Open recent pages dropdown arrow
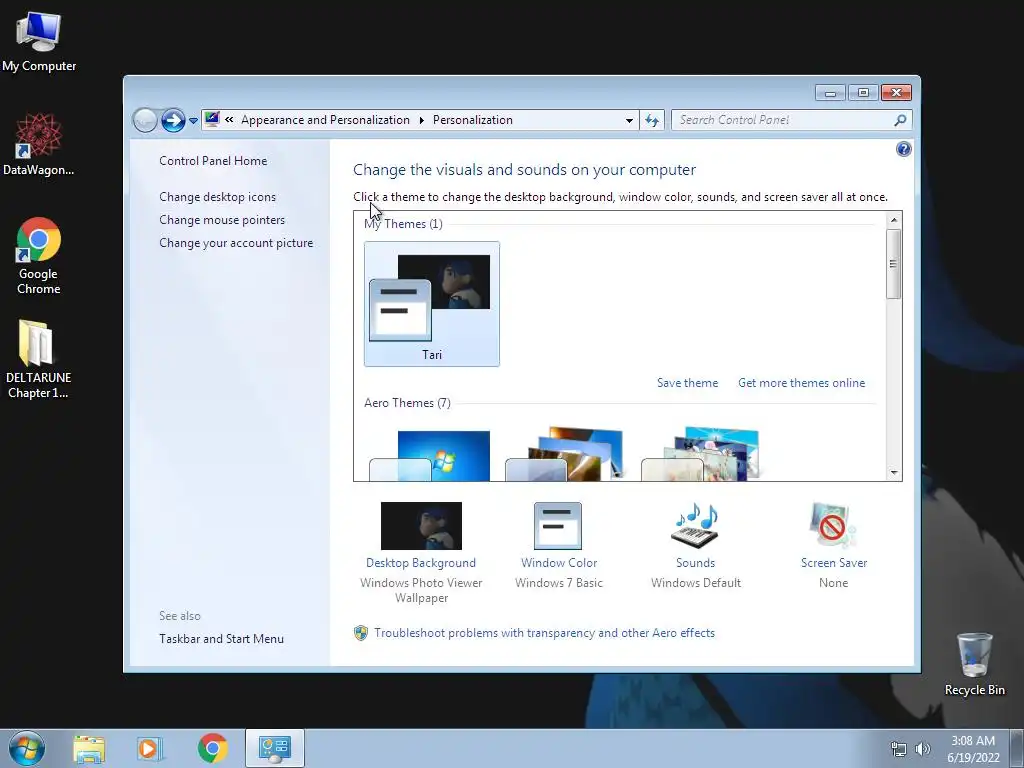This screenshot has height=768, width=1024. tap(193, 121)
